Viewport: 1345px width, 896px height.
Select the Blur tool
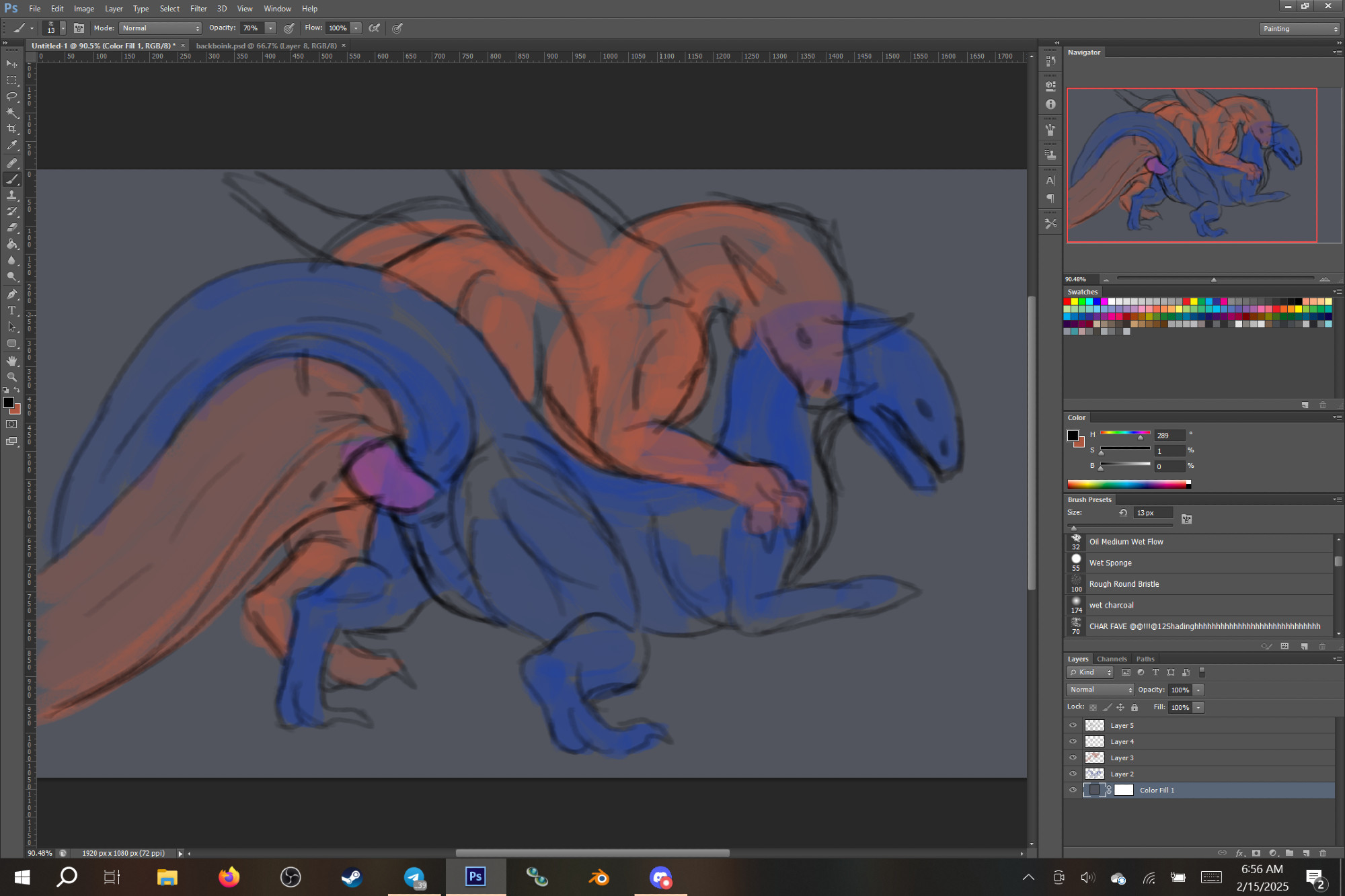tap(12, 261)
